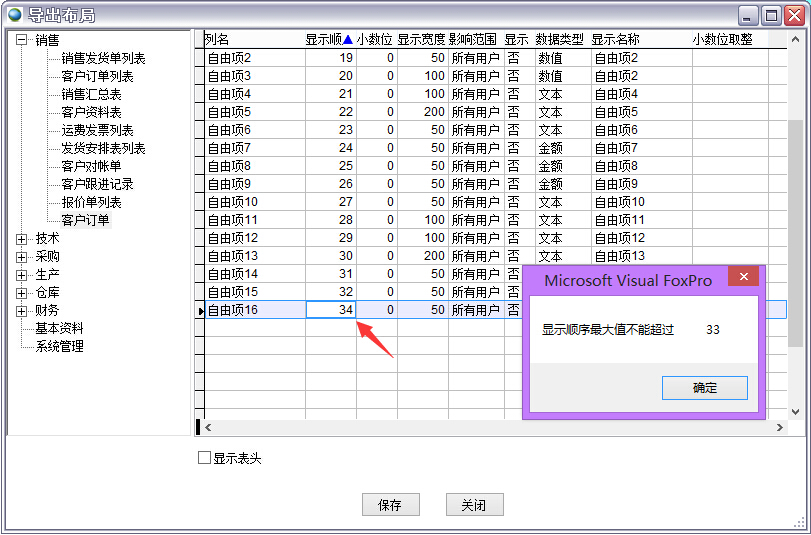Enable the 显示表头 checkbox
Screen dimensions: 811x535
205,458
